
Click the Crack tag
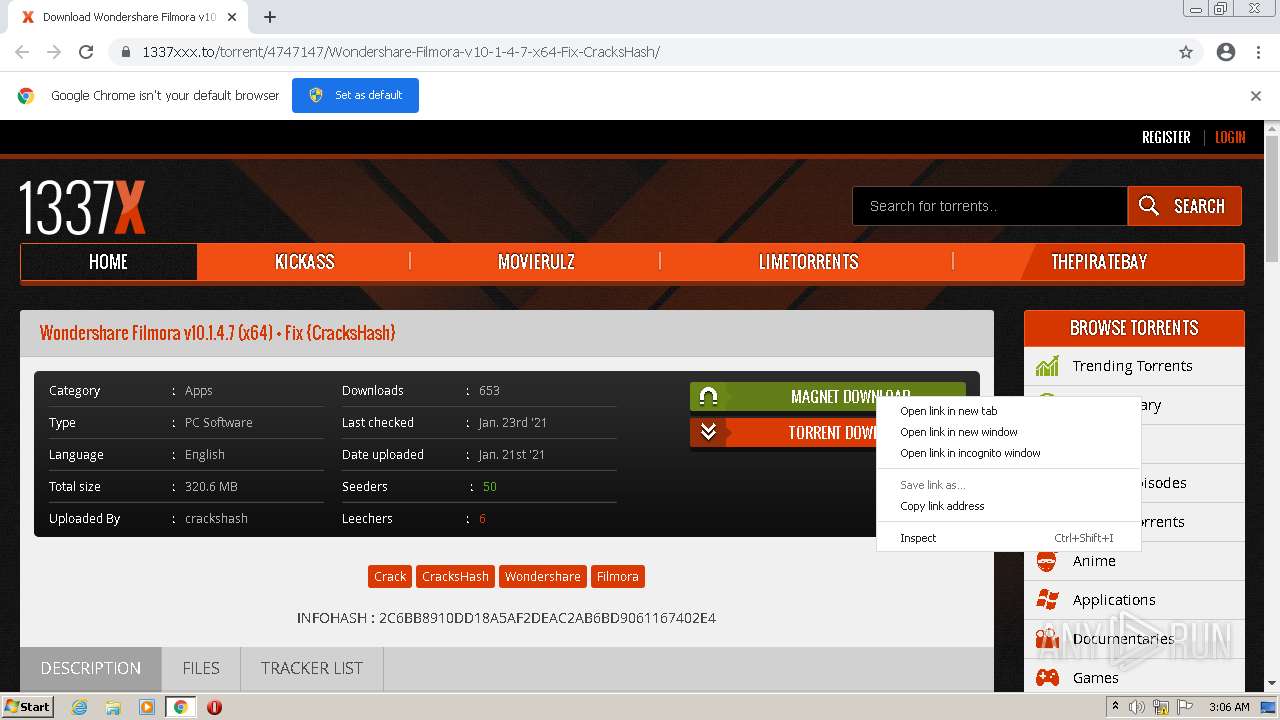390,576
